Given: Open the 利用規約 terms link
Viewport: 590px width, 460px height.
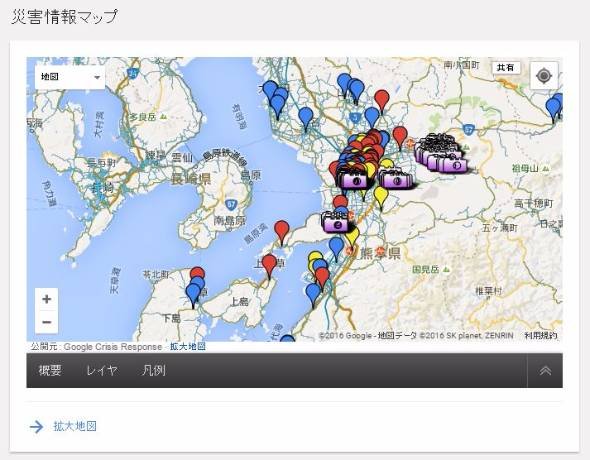Looking at the screenshot, I should (x=541, y=336).
